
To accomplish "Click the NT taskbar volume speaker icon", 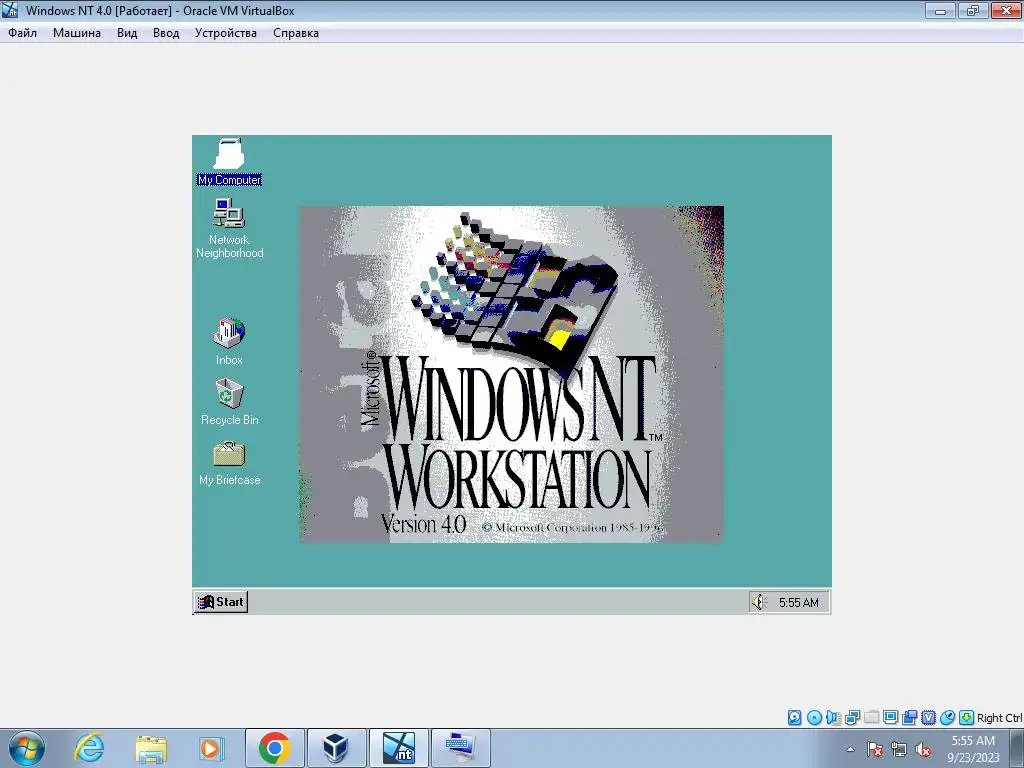I will point(758,602).
